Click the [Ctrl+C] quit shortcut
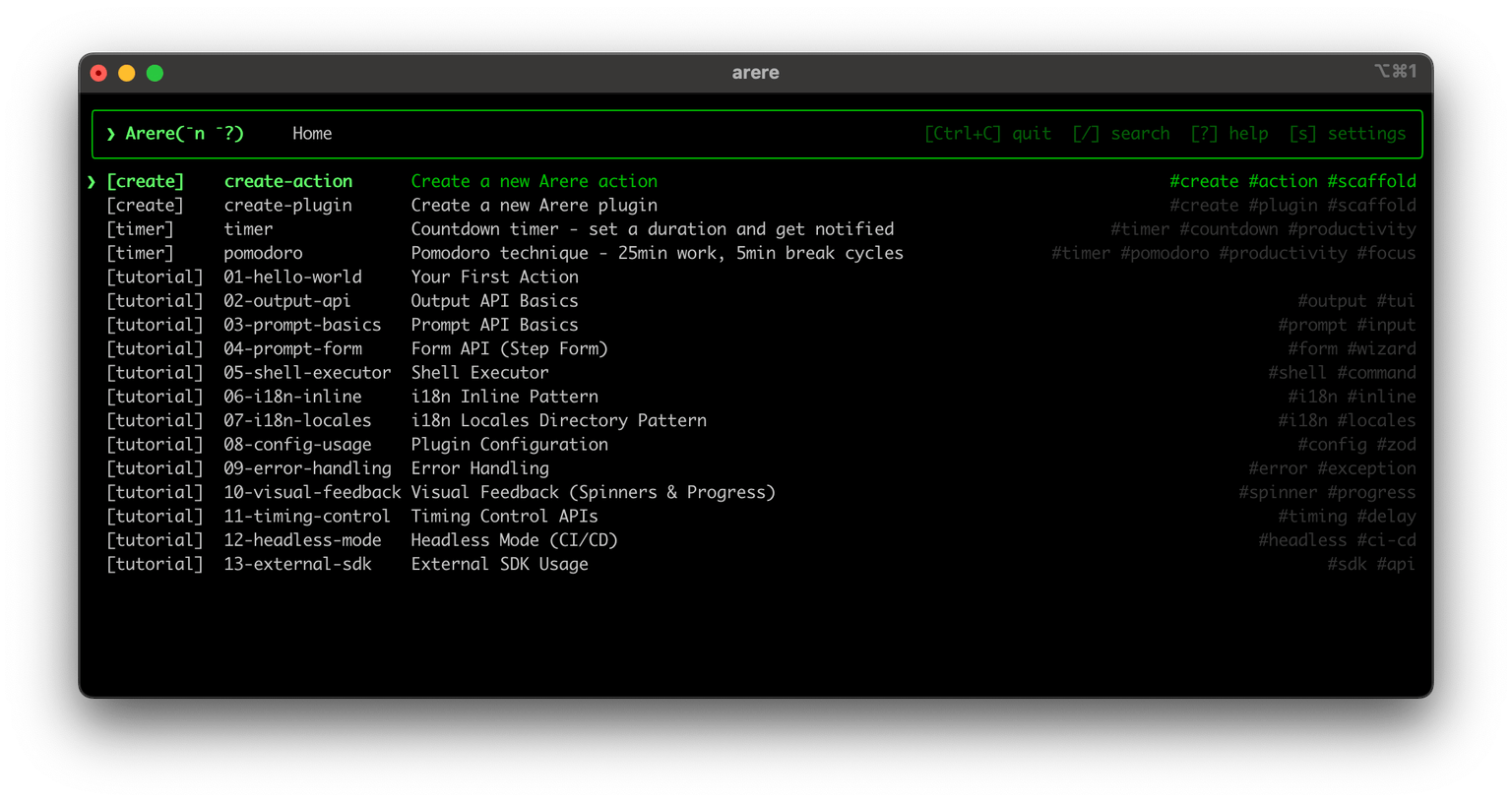Viewport: 1512px width, 802px height. [x=986, y=134]
